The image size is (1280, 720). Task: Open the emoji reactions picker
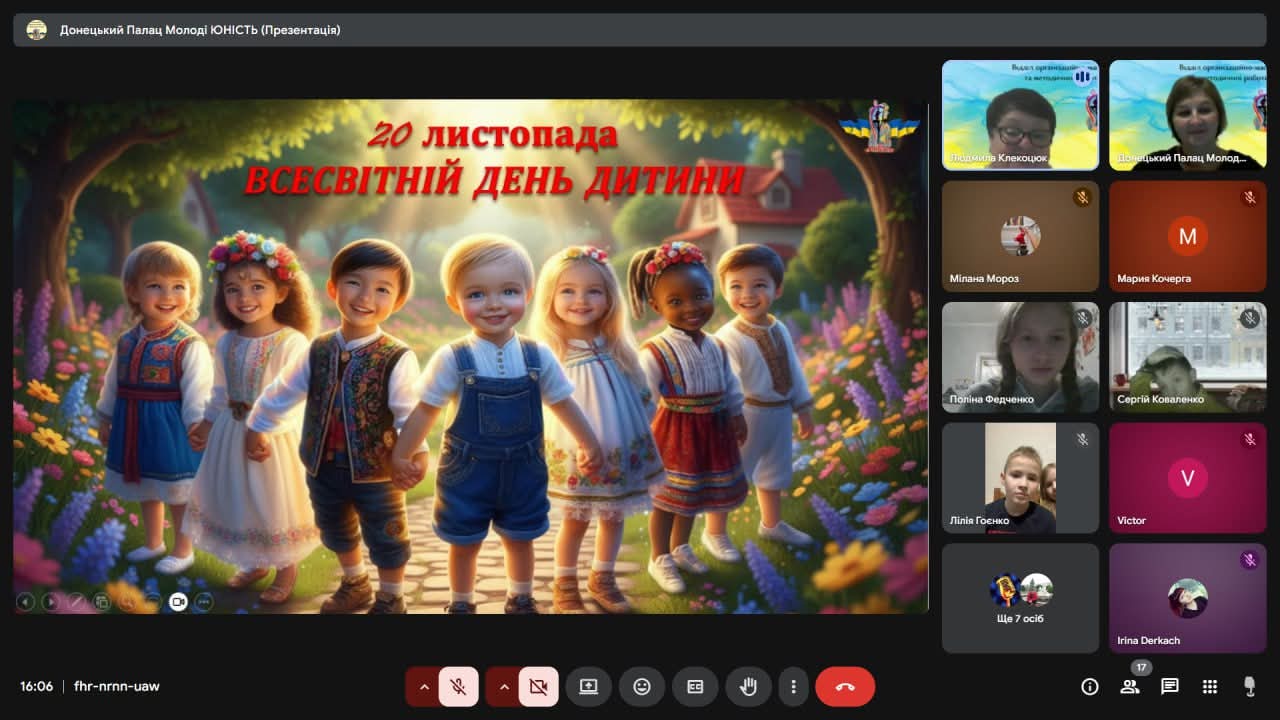[x=642, y=687]
